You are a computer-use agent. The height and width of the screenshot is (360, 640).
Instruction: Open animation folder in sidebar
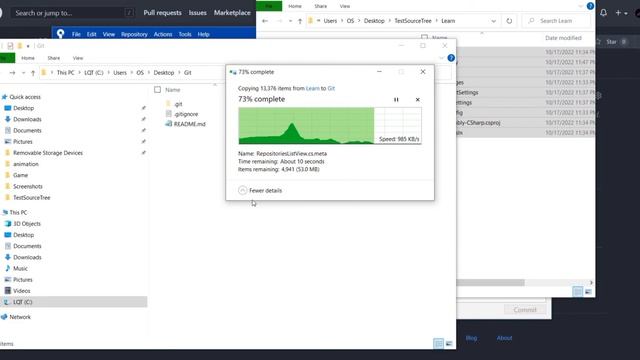click(25, 164)
